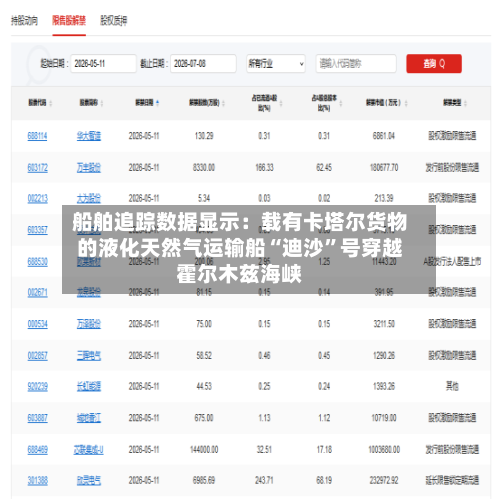Viewport: 500px width, 499px height.
Task: Toggle 解禁日期 column sort arrow
Action: point(157,103)
